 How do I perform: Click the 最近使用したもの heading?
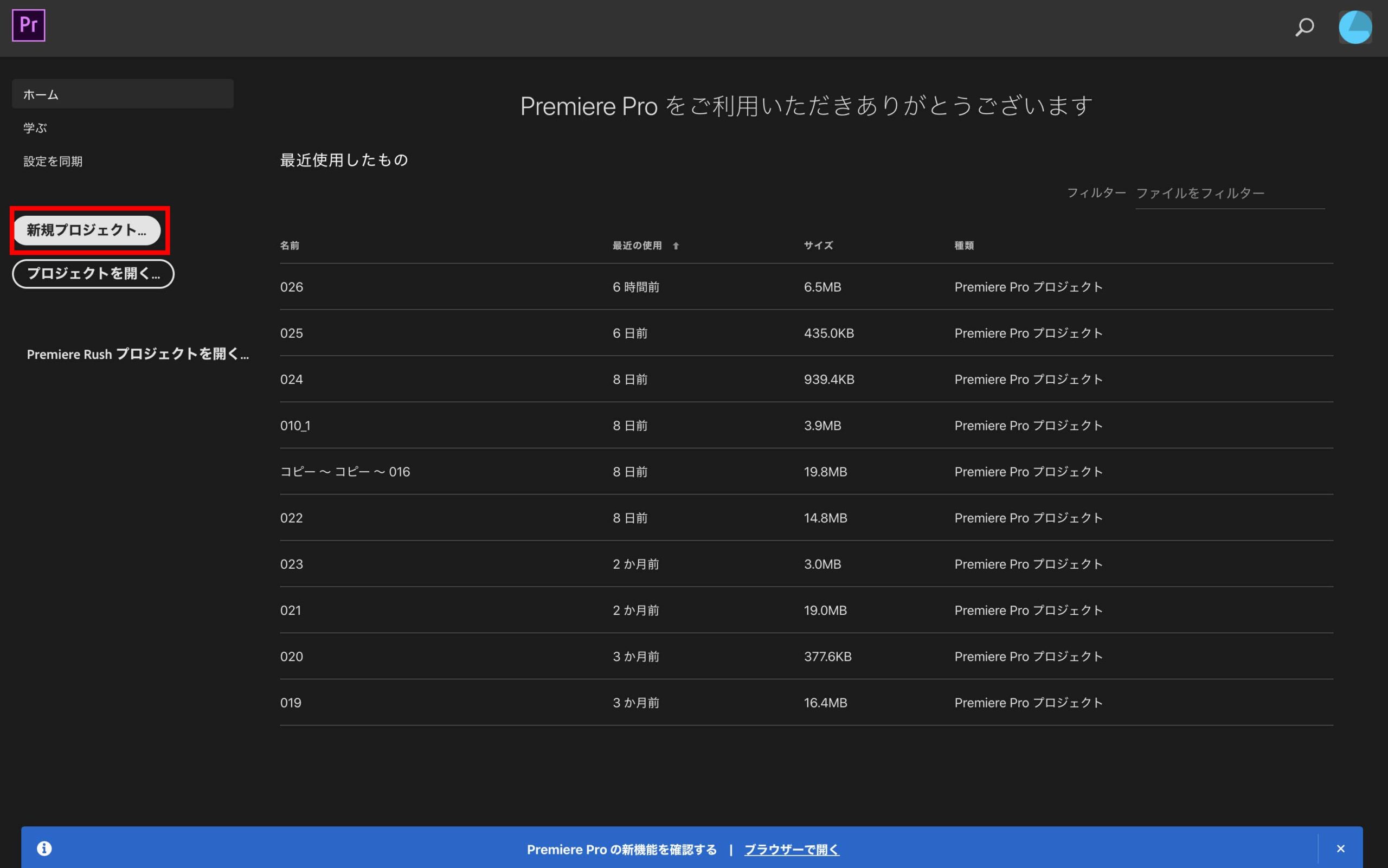(344, 159)
